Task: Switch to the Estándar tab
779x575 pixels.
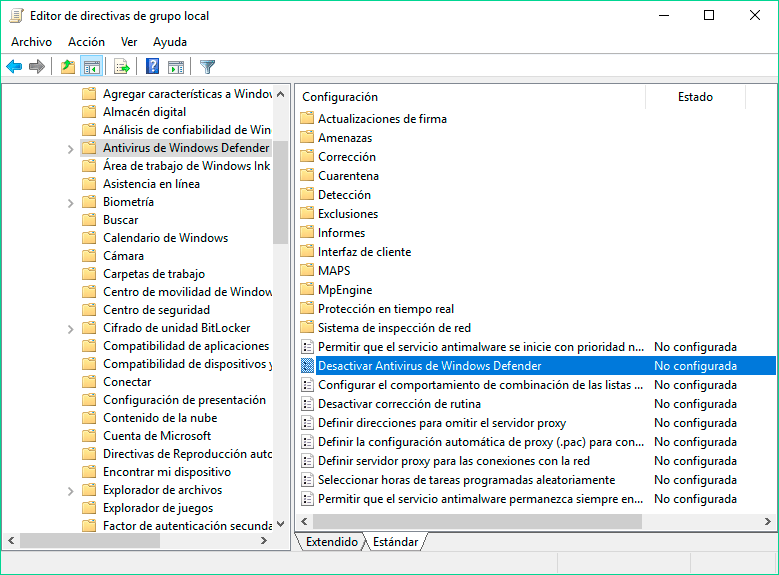Action: pos(395,542)
